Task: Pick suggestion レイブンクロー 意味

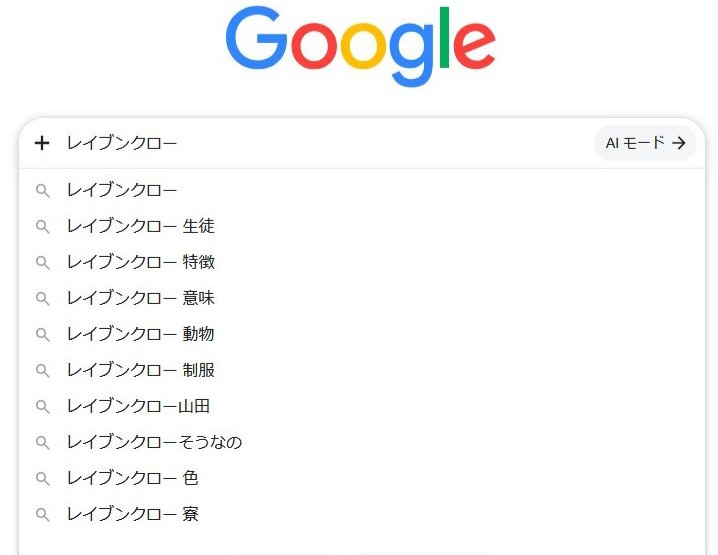Action: (x=362, y=298)
